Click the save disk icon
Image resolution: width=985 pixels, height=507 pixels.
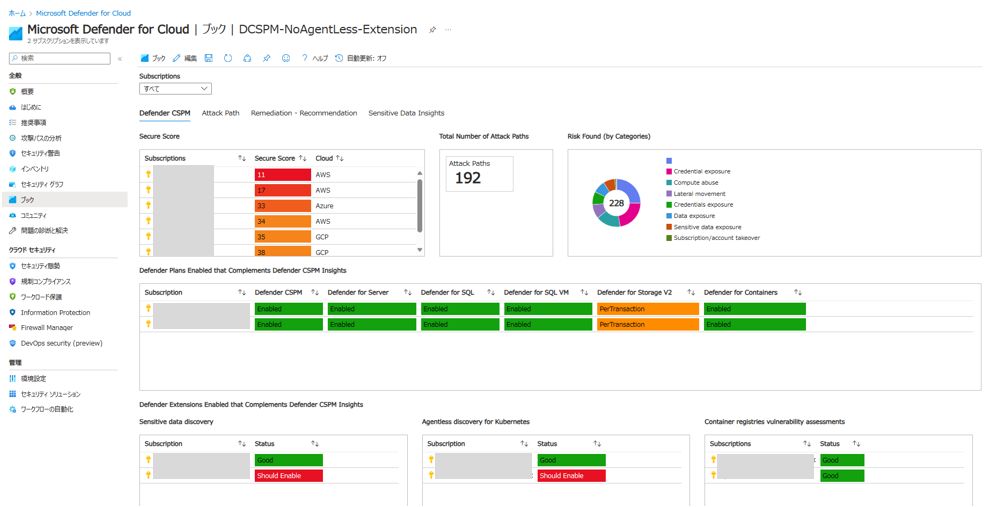pos(209,58)
